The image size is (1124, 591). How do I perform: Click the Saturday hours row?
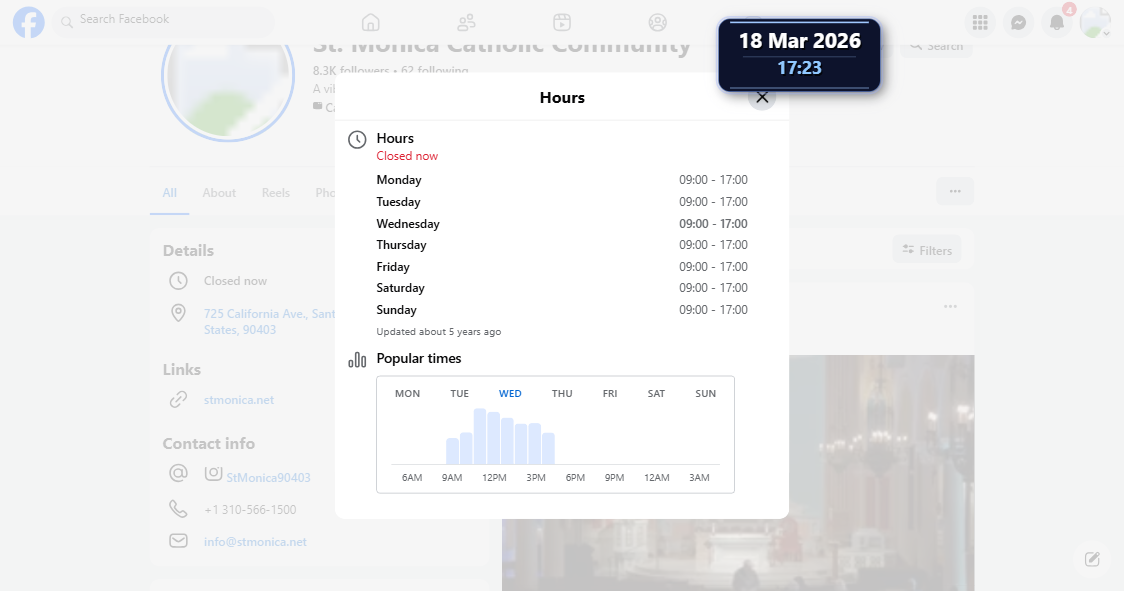point(562,288)
